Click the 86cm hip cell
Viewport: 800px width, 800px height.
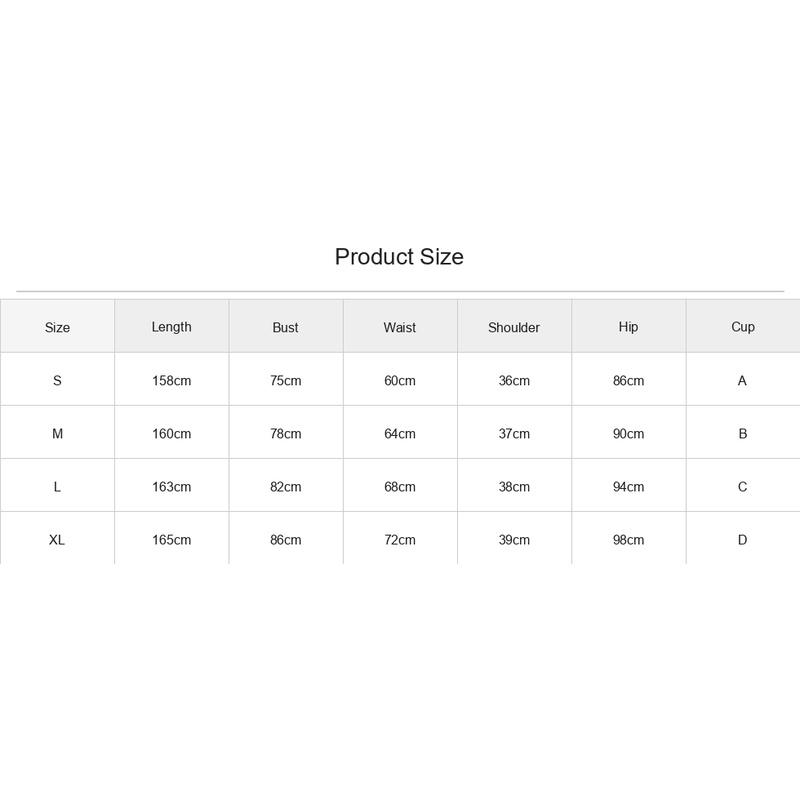[628, 380]
